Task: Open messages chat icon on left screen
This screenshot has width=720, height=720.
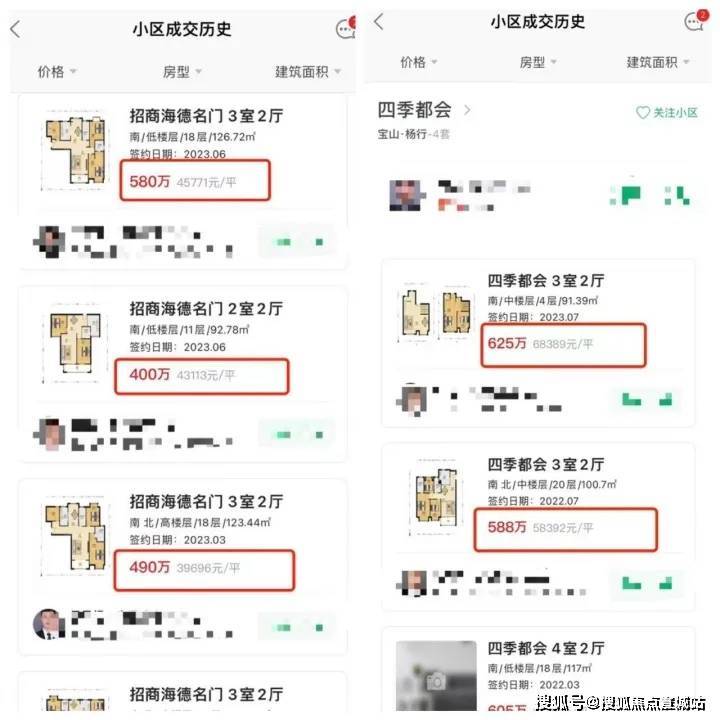Action: 345,28
